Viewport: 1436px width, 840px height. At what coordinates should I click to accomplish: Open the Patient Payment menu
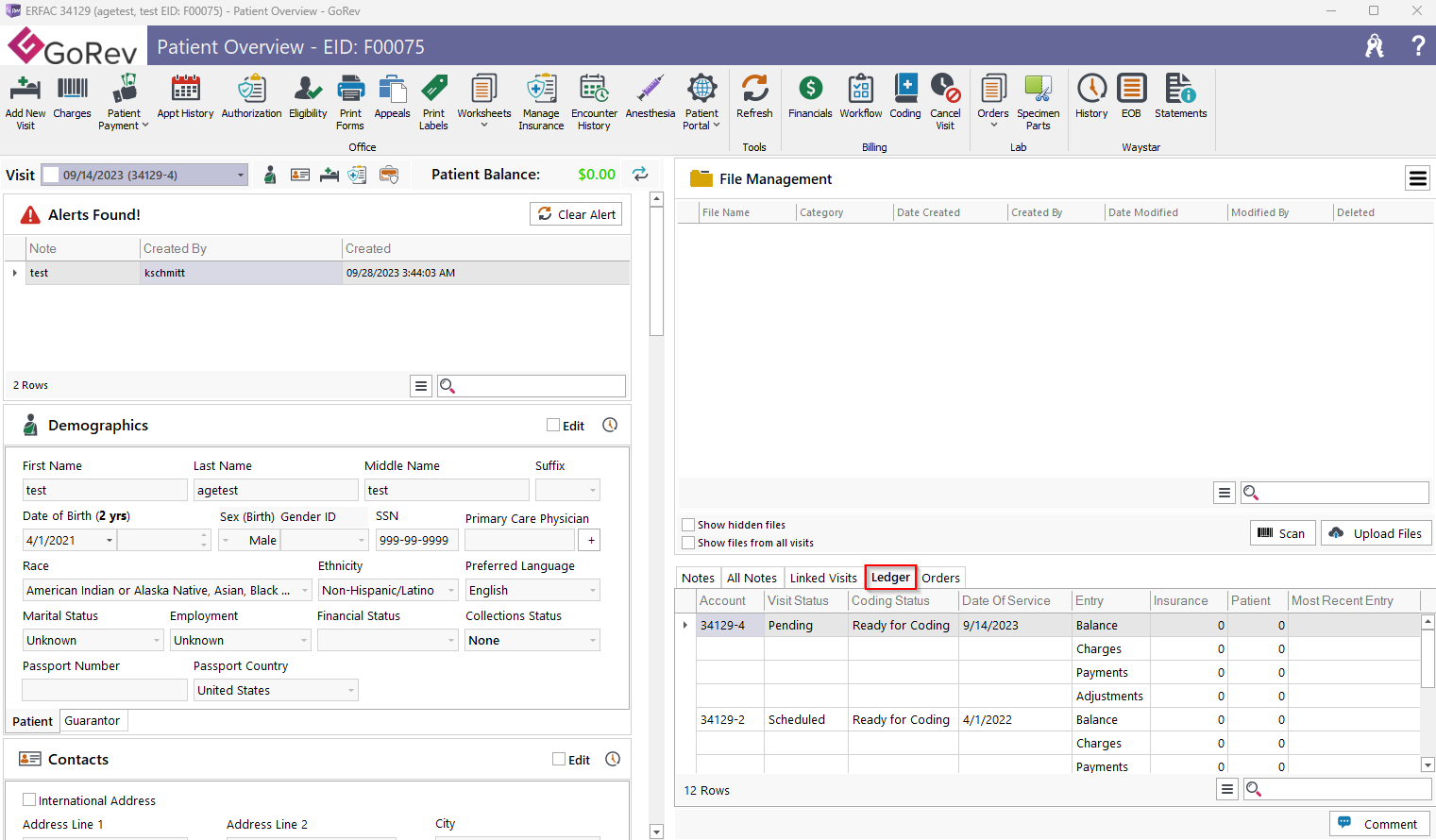click(124, 102)
